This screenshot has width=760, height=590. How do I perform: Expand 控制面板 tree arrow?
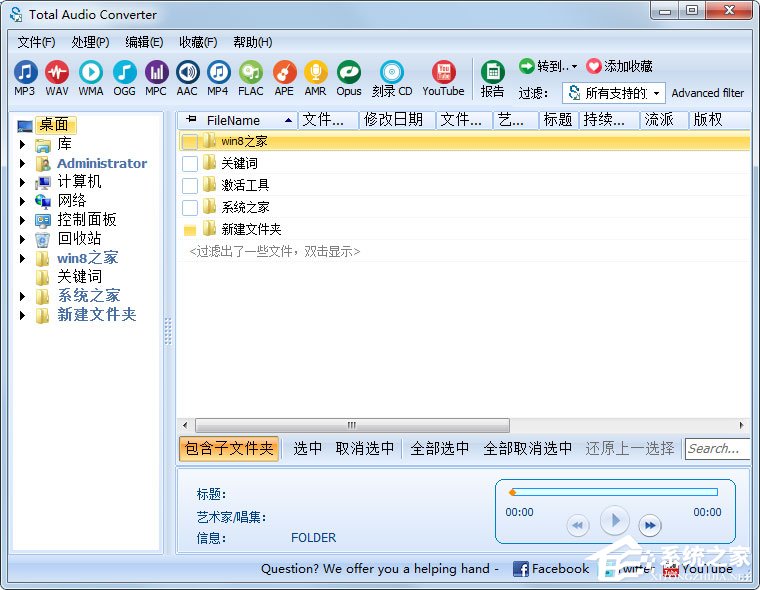pyautogui.click(x=22, y=220)
